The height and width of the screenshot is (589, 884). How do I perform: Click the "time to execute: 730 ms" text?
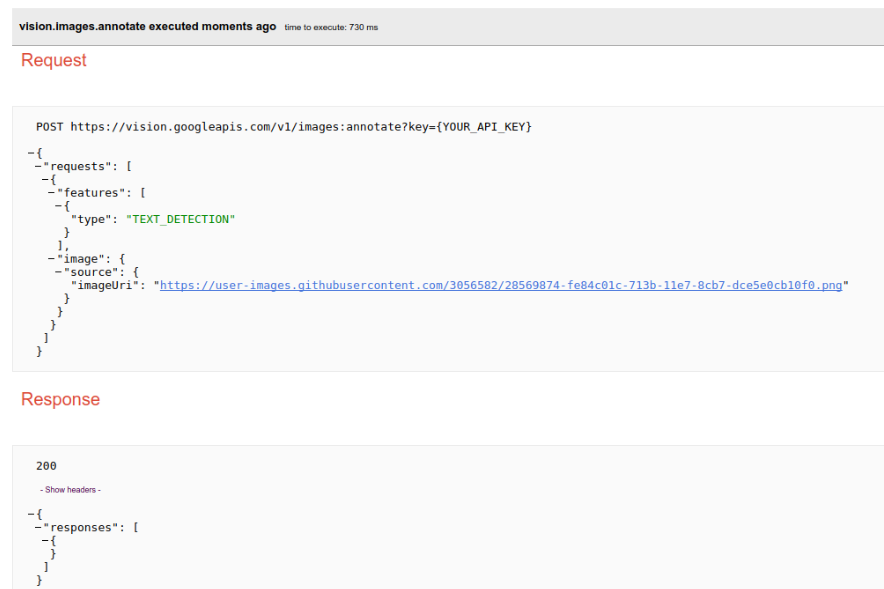pyautogui.click(x=331, y=27)
